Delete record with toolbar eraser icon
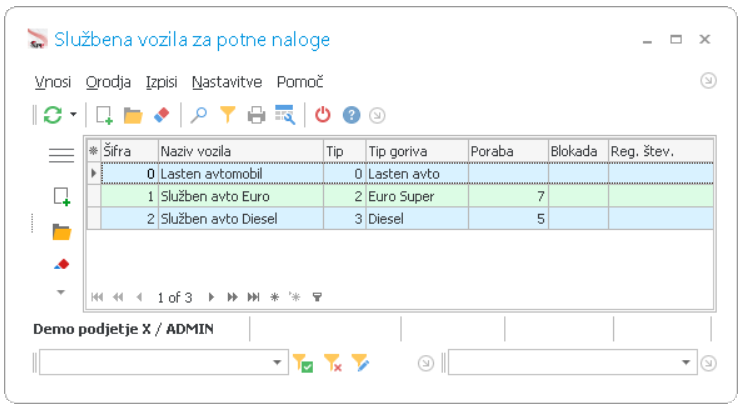Screen dimensions: 741x409 point(162,115)
